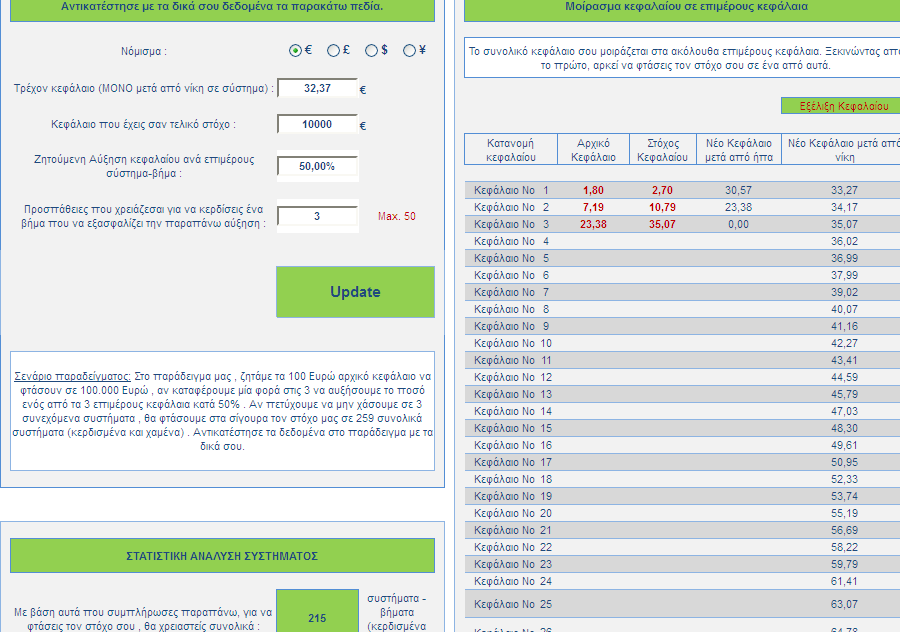Click the Κεφάλαιο Νο 18 row label
Screen dimensions: 904x632
513,479
